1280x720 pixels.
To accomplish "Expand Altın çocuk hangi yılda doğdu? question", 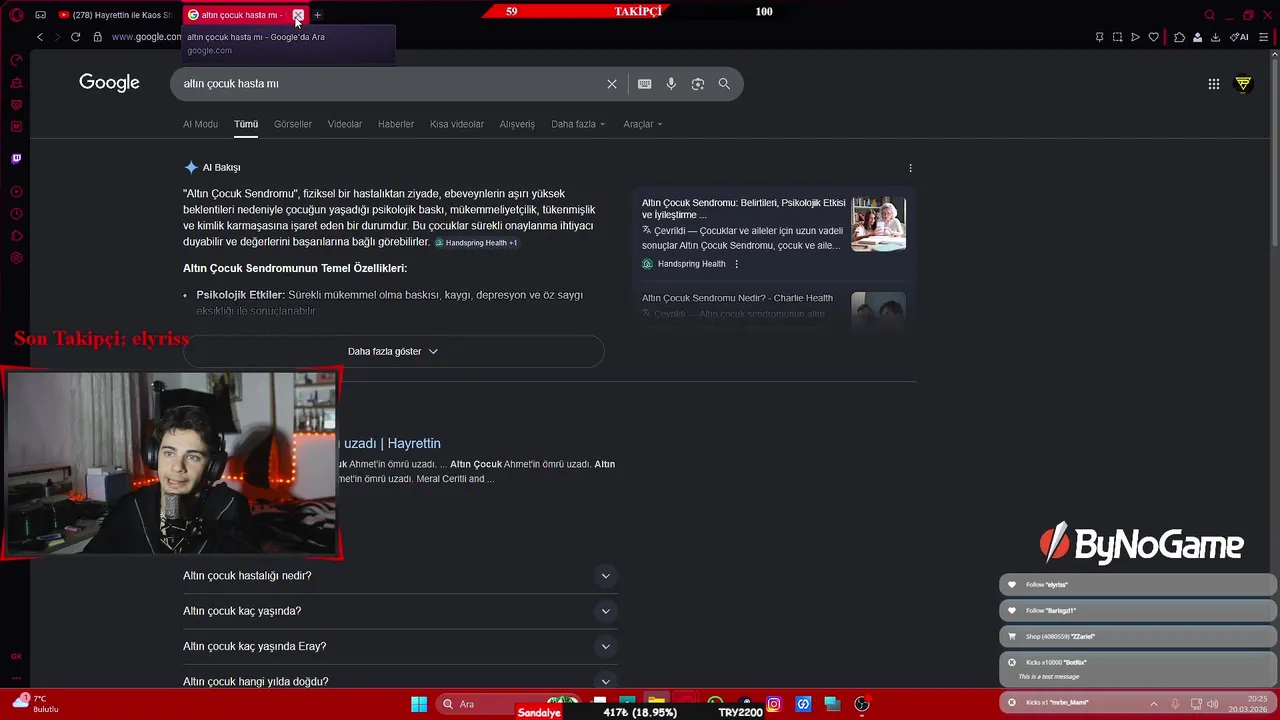I will coord(400,679).
